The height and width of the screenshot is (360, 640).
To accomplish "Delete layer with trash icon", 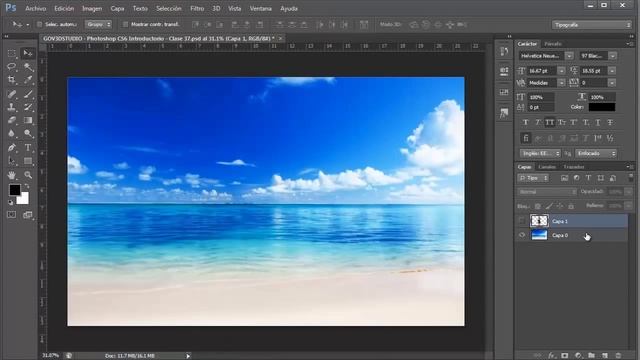I will 618,356.
